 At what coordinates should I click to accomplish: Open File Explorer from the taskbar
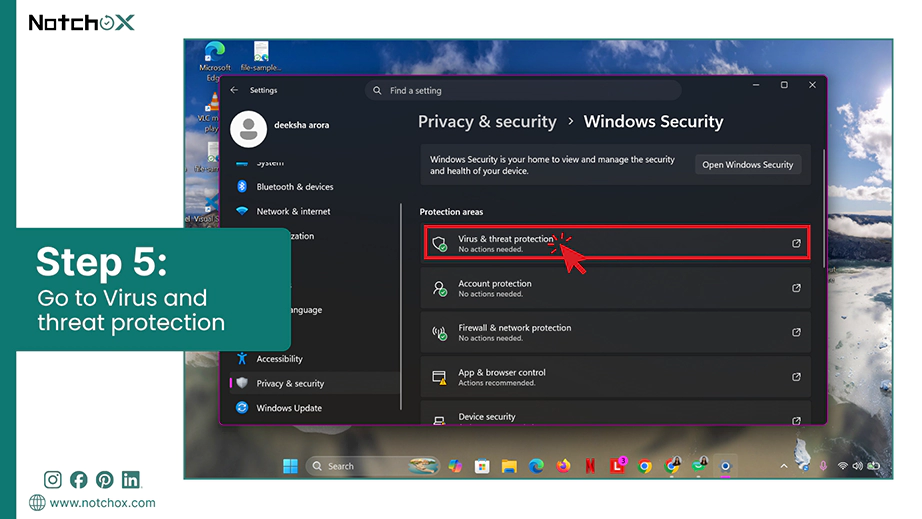tap(509, 466)
